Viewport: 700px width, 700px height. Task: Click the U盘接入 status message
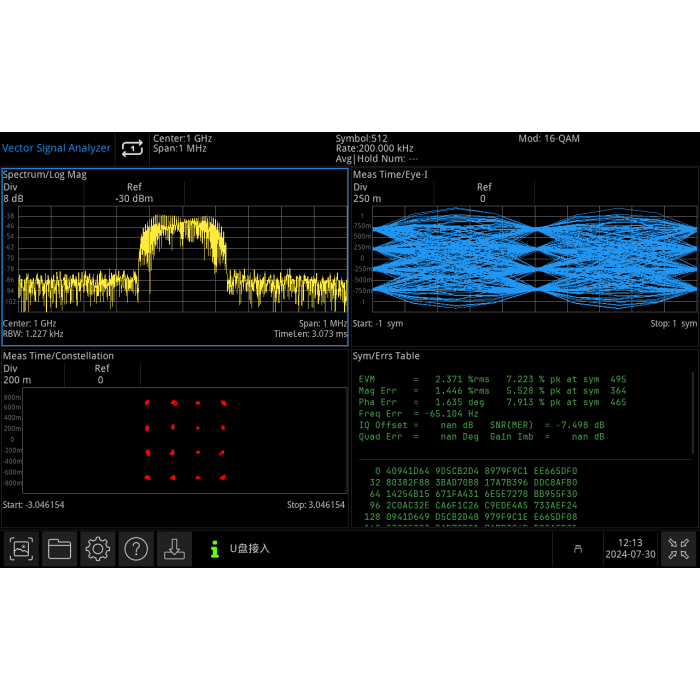pyautogui.click(x=250, y=549)
